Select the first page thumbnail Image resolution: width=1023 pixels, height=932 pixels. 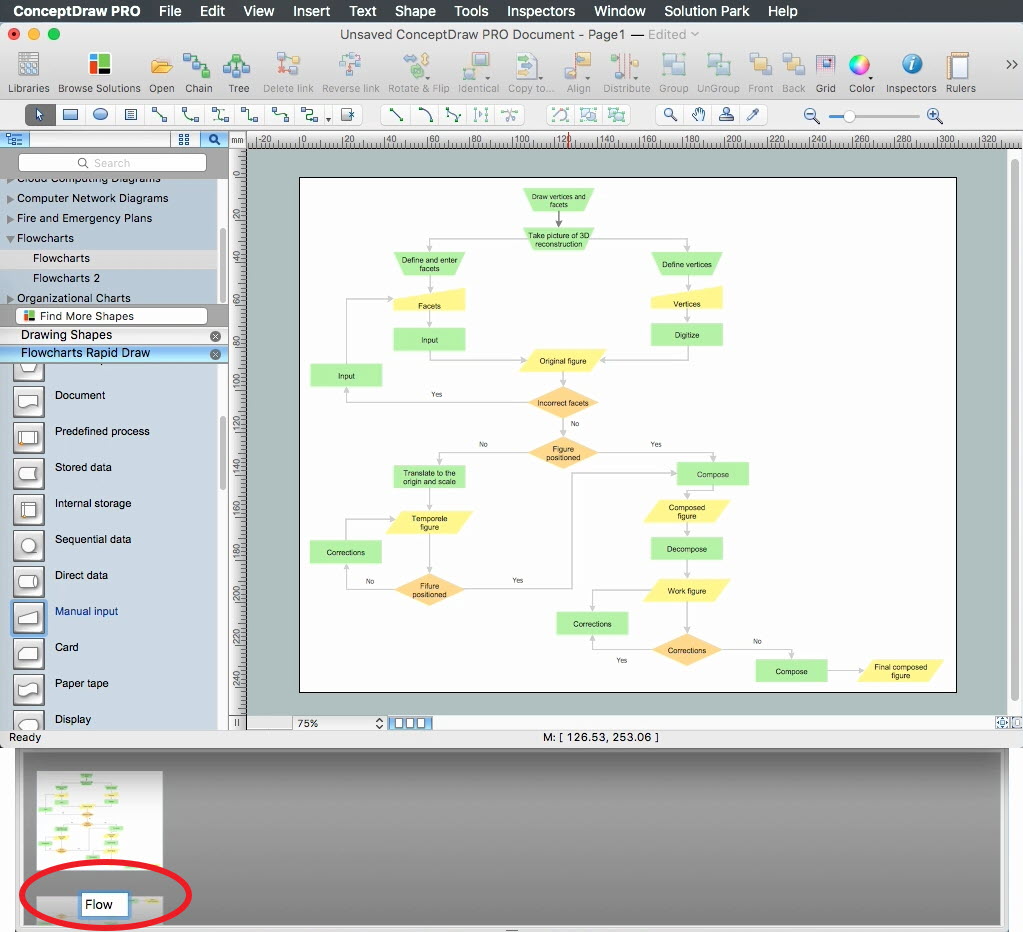click(99, 820)
